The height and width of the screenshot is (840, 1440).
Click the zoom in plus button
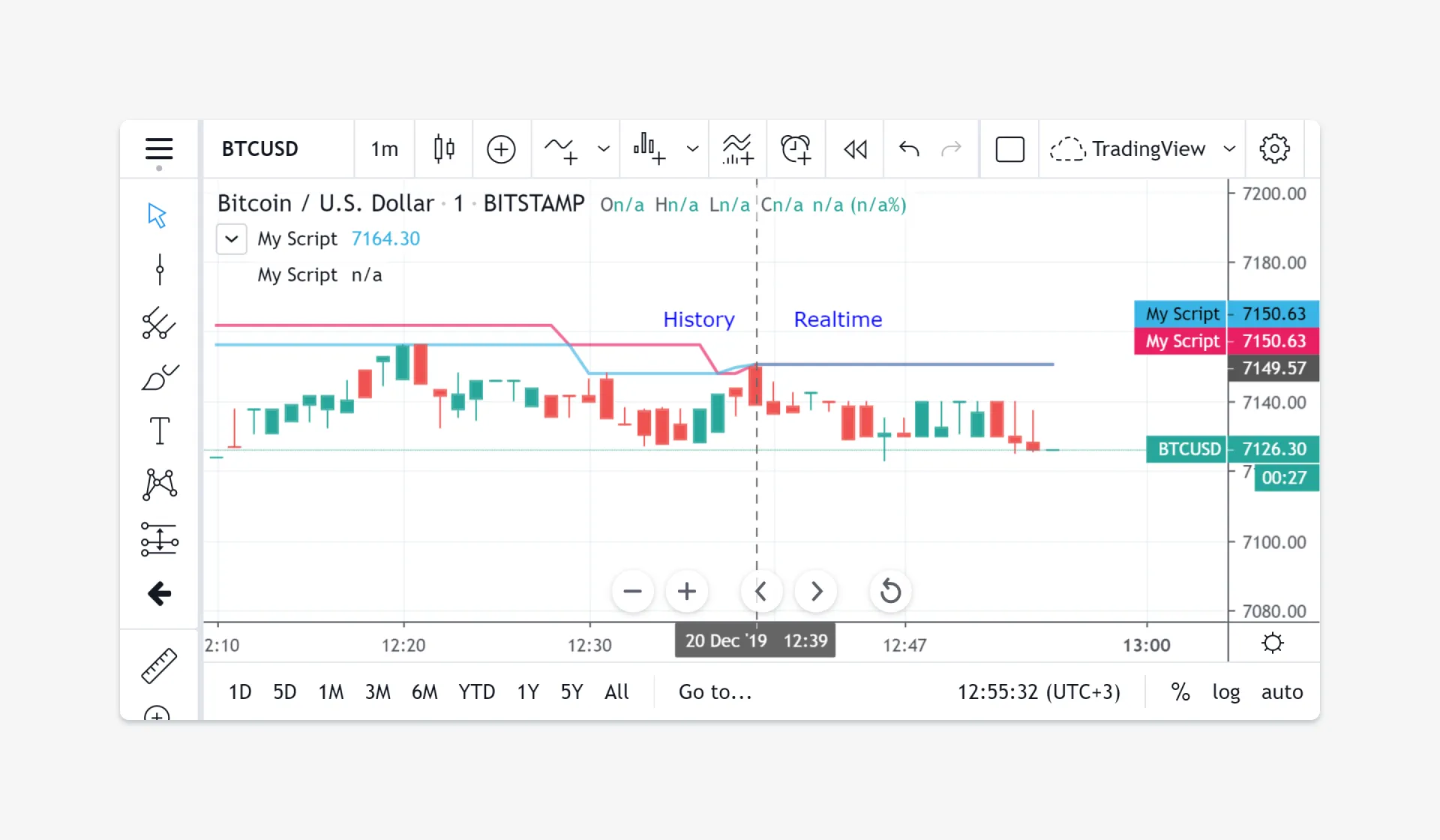(686, 592)
